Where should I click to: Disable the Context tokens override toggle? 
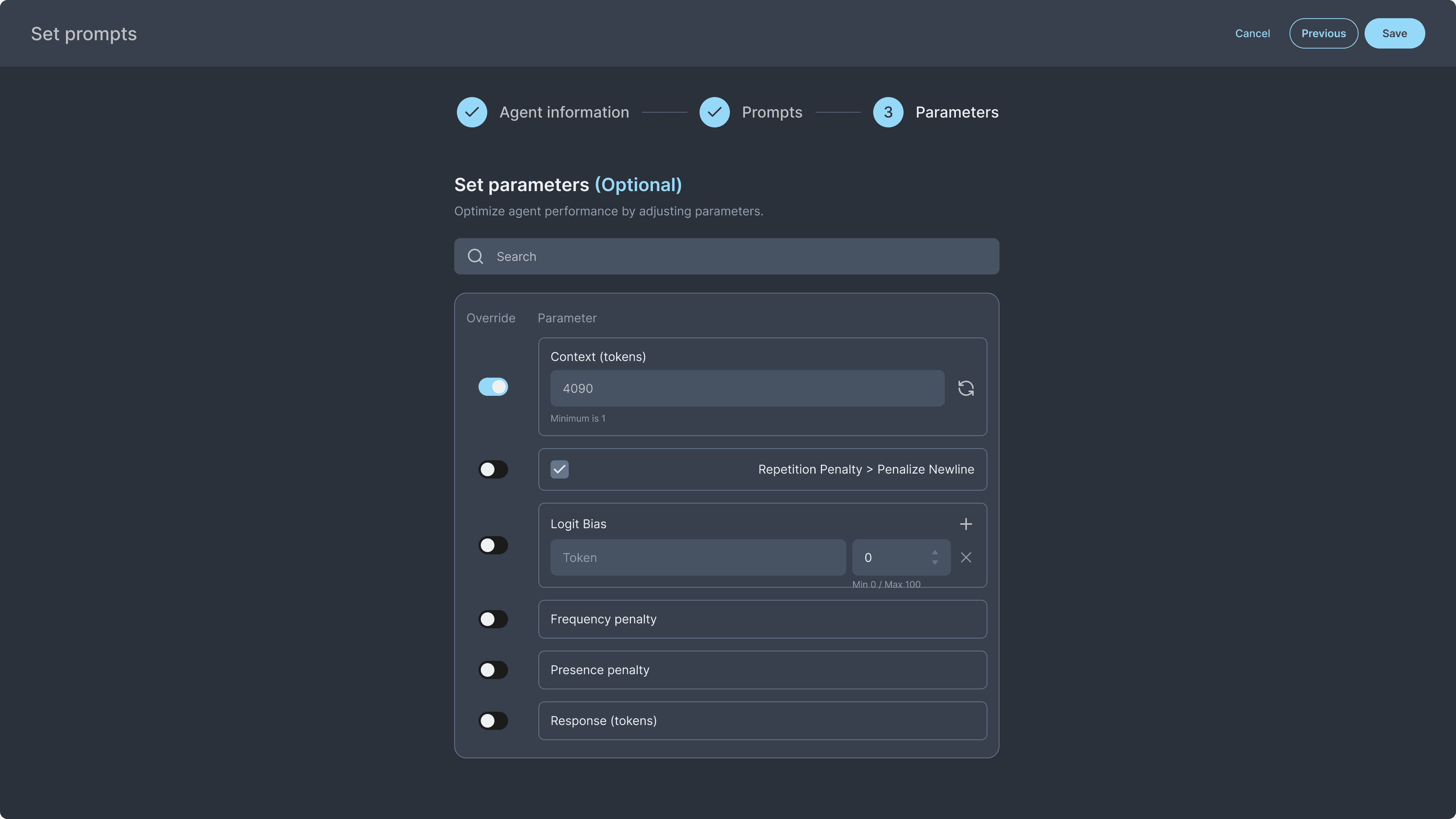(493, 387)
